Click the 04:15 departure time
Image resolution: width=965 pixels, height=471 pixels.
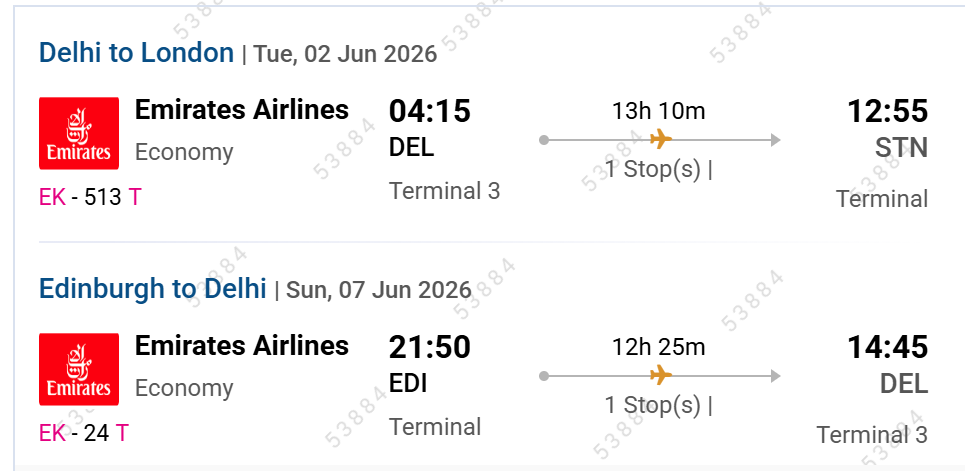(x=429, y=111)
